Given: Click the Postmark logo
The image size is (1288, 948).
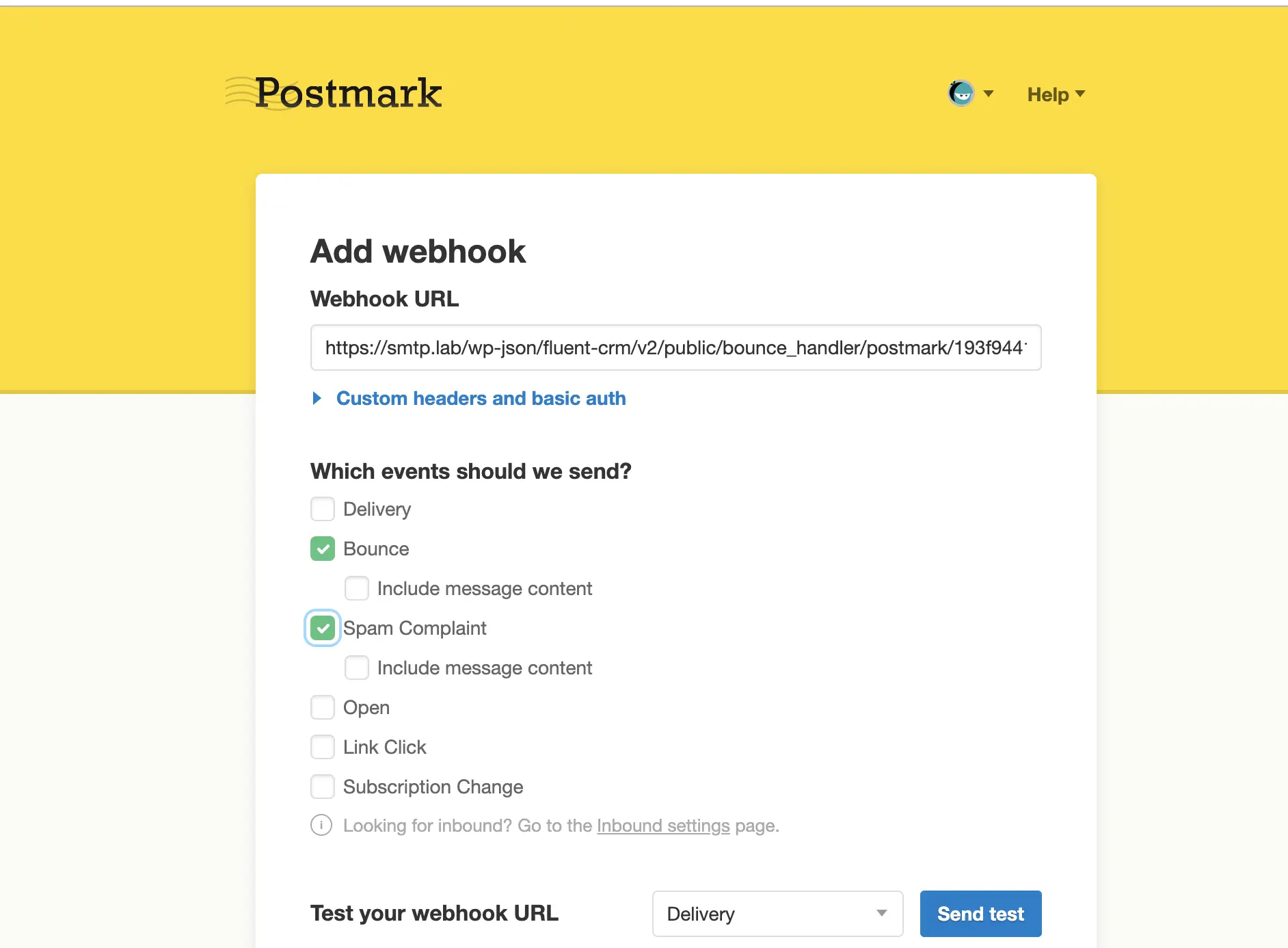Looking at the screenshot, I should (334, 93).
